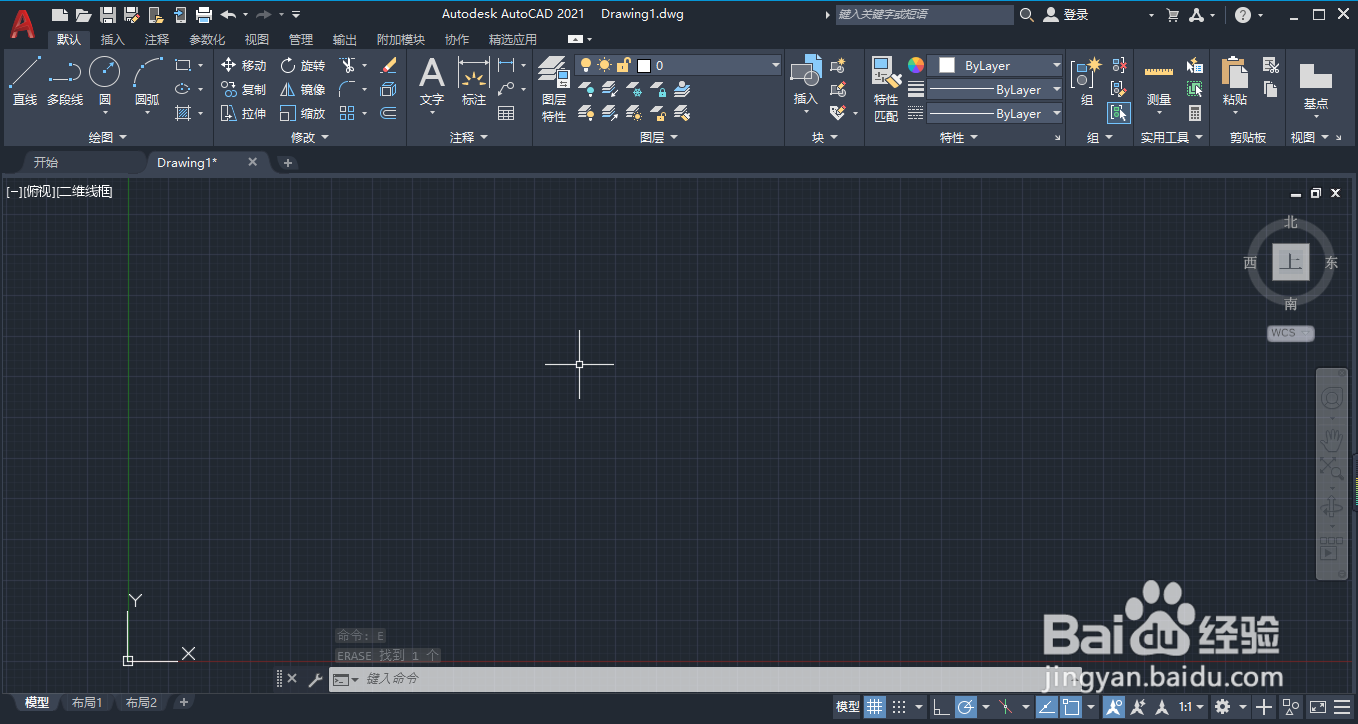Click the Plot printer icon in quick access toolbar
Screen dimensions: 1358x724
[204, 14]
